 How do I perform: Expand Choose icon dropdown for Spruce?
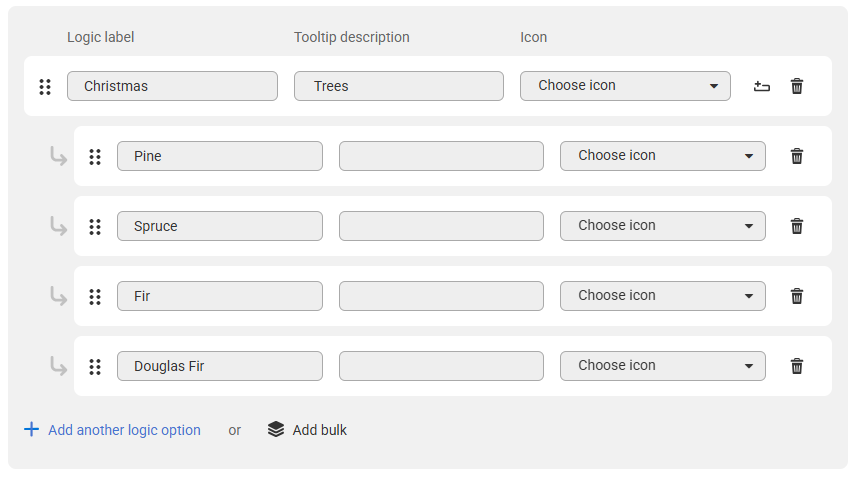662,226
